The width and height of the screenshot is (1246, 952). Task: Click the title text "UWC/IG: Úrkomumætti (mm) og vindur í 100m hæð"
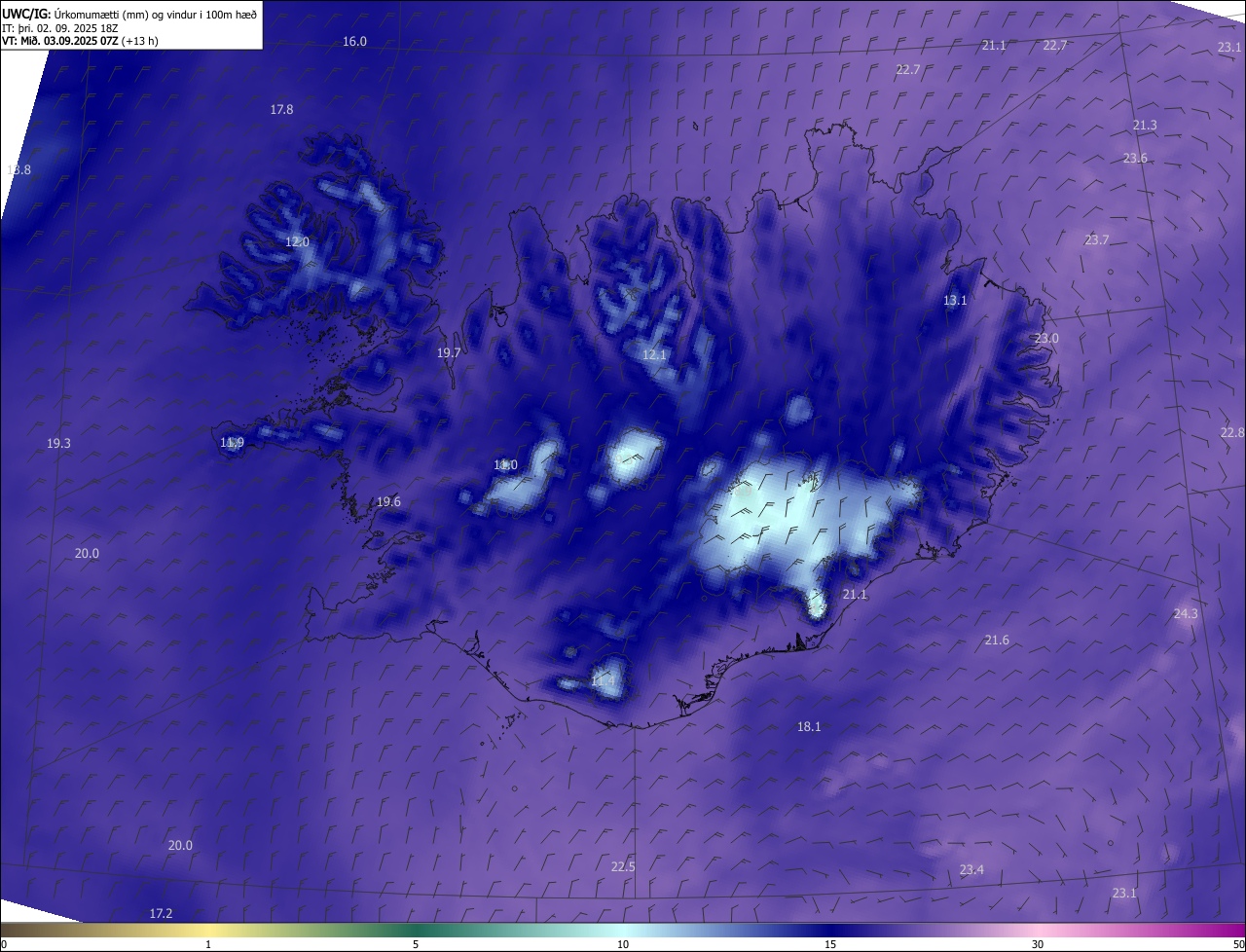coord(129,14)
